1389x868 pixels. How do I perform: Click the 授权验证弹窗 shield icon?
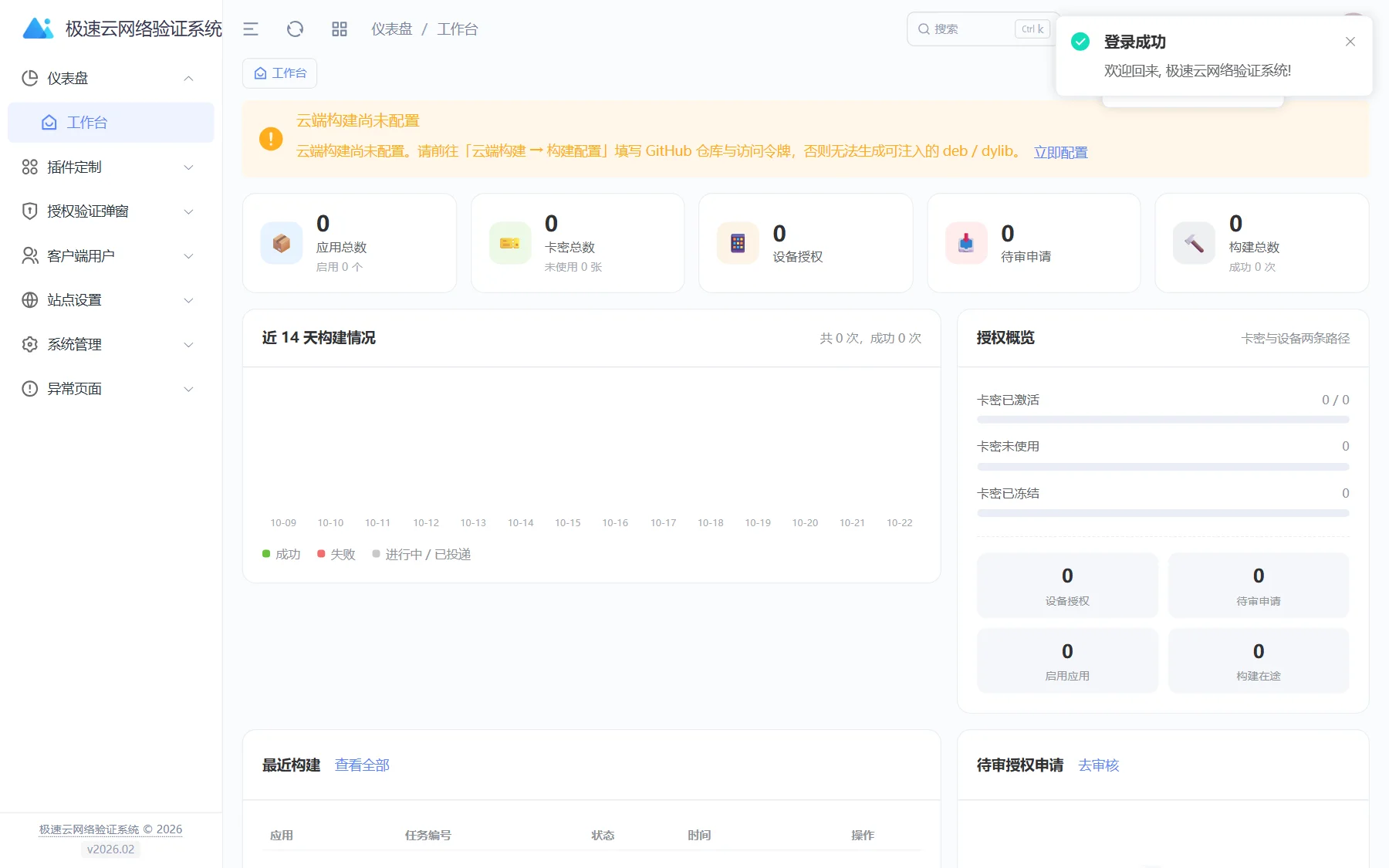click(30, 211)
